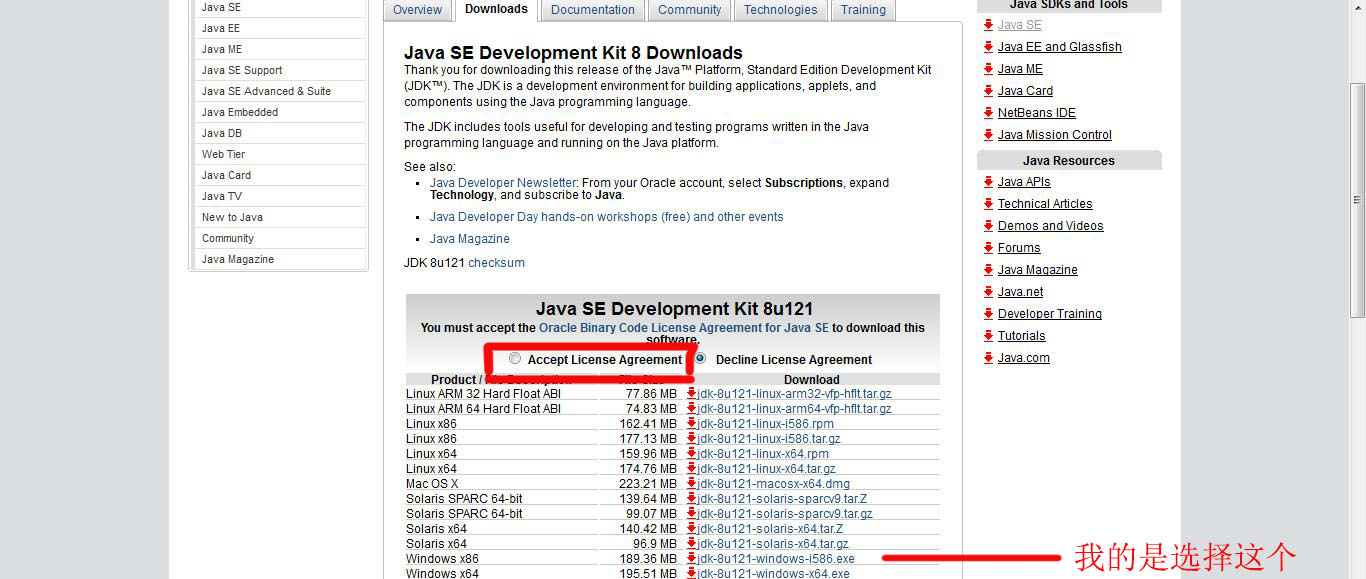This screenshot has width=1366, height=579.
Task: Select the Accept License Agreement radio button
Action: click(x=515, y=358)
